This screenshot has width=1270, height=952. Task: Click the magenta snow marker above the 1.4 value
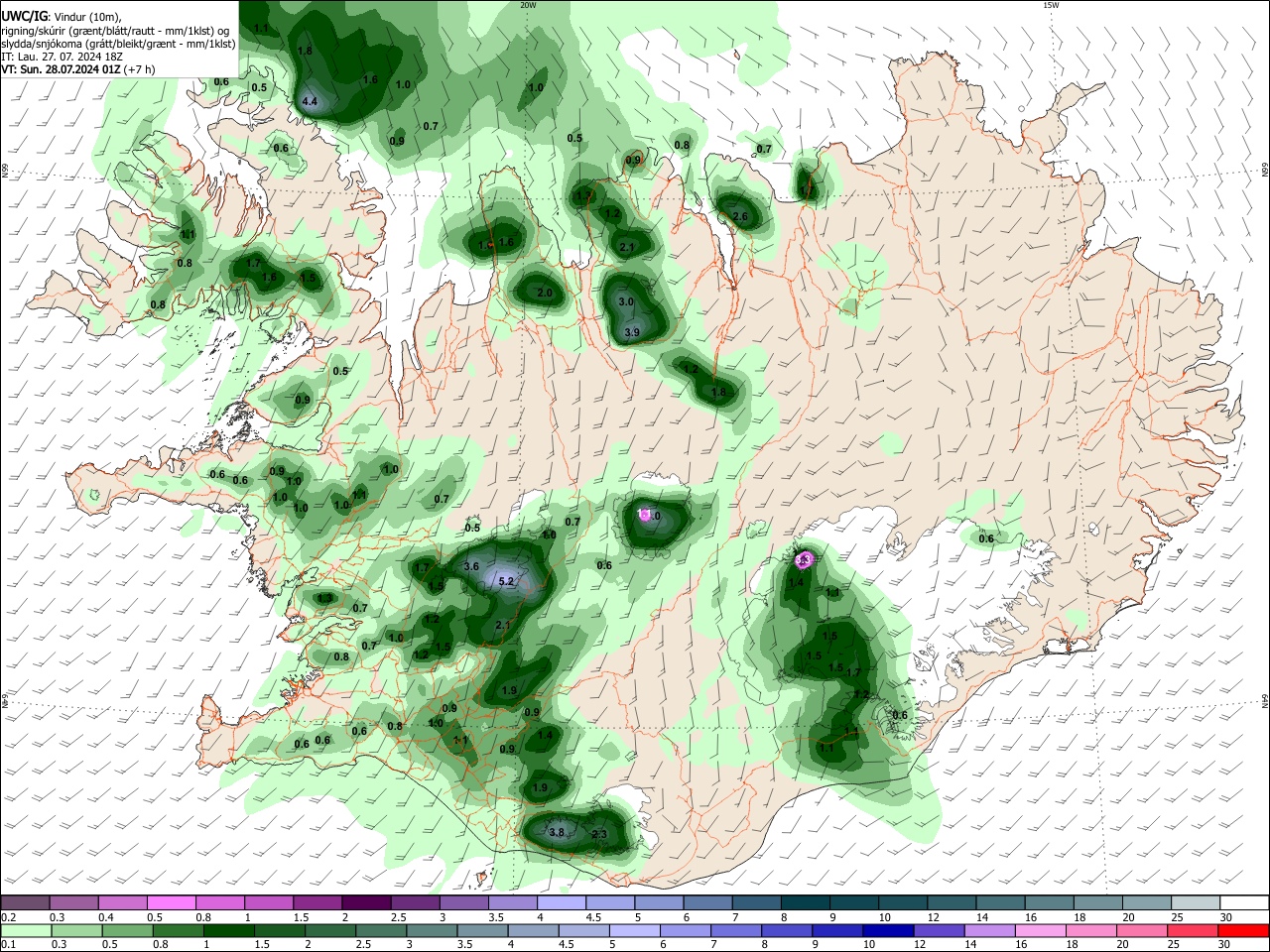(805, 560)
